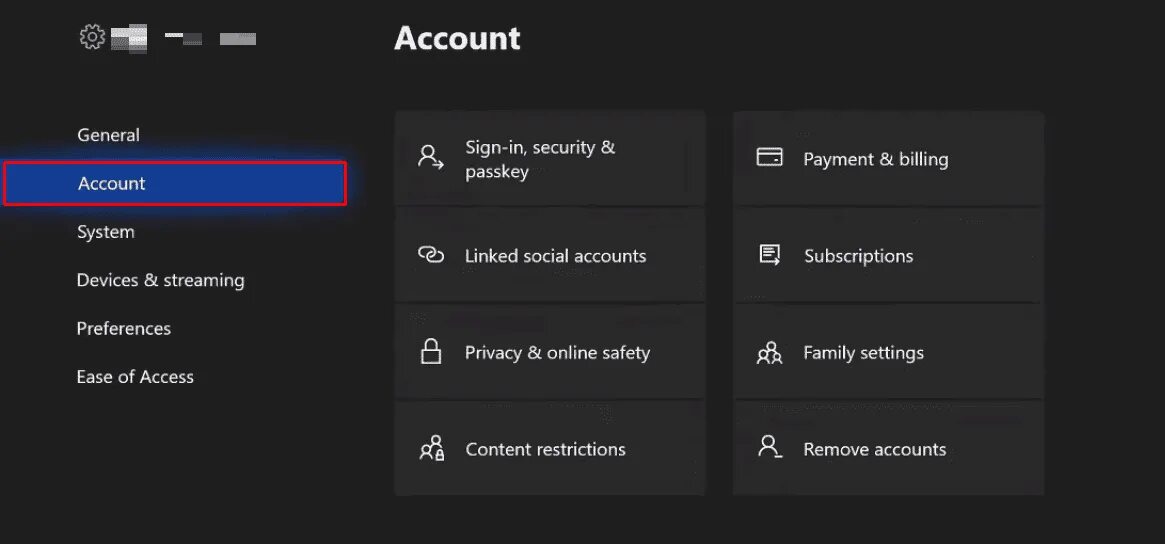Click the settings gear icon
This screenshot has height=544, width=1165.
[92, 38]
